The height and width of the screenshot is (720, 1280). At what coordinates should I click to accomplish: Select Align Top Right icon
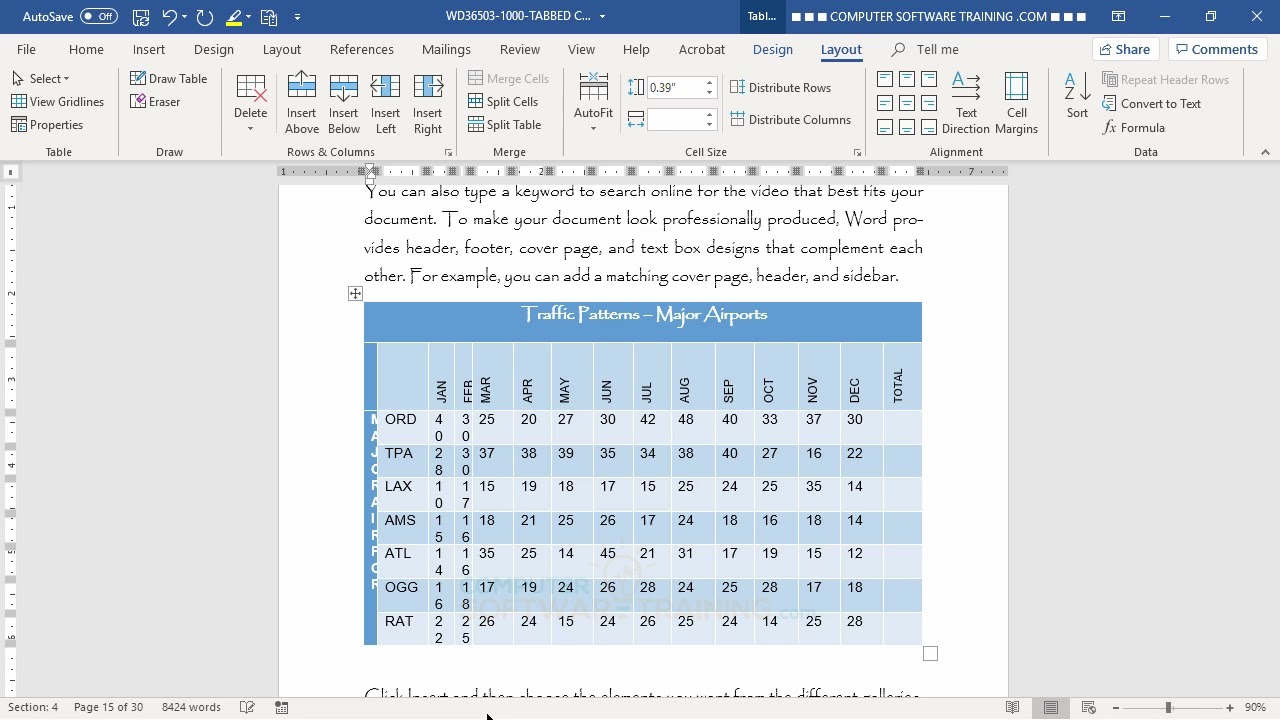[929, 79]
